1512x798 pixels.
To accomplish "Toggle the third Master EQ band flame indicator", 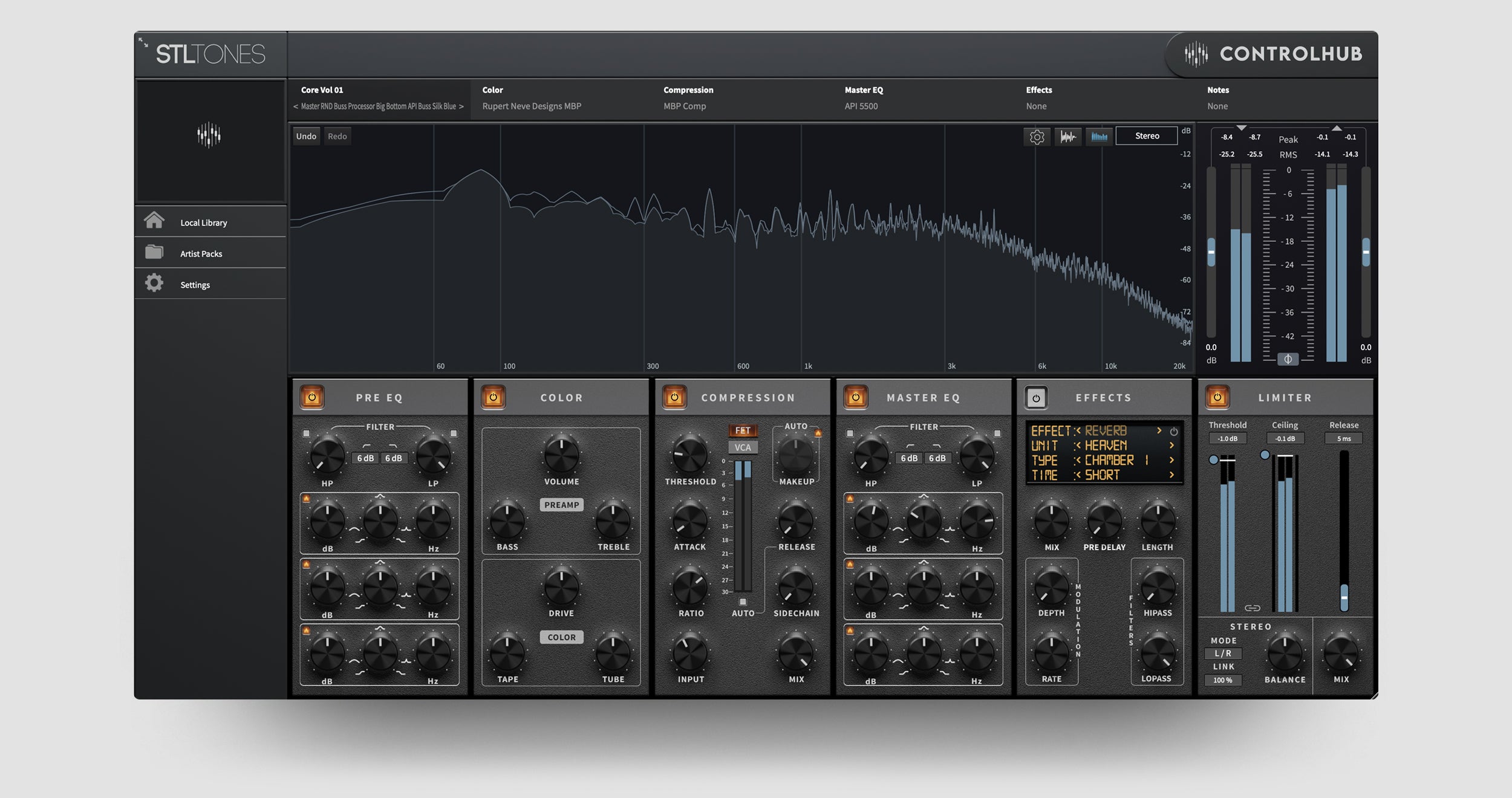I will click(x=850, y=630).
